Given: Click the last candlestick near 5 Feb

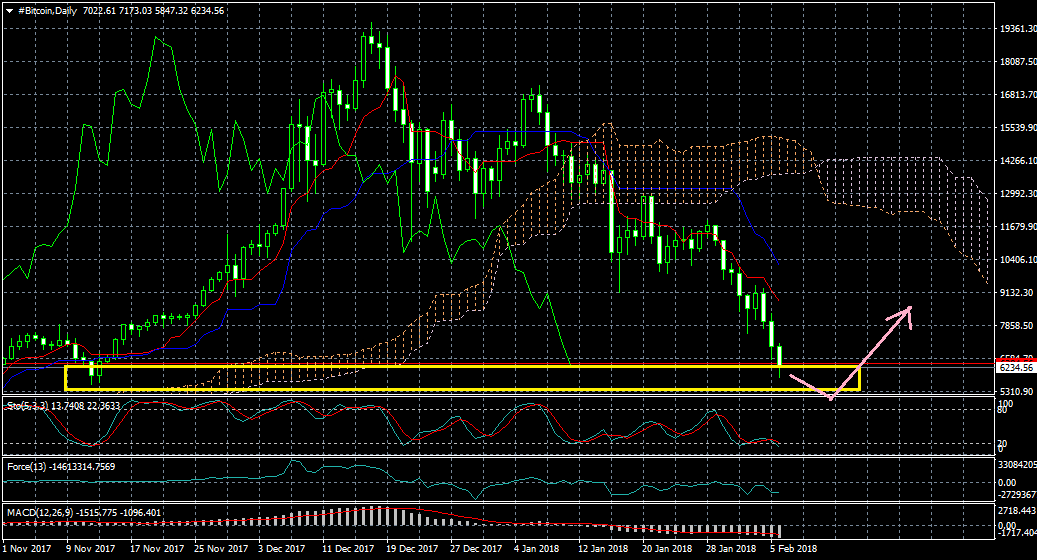Looking at the screenshot, I should [780, 354].
